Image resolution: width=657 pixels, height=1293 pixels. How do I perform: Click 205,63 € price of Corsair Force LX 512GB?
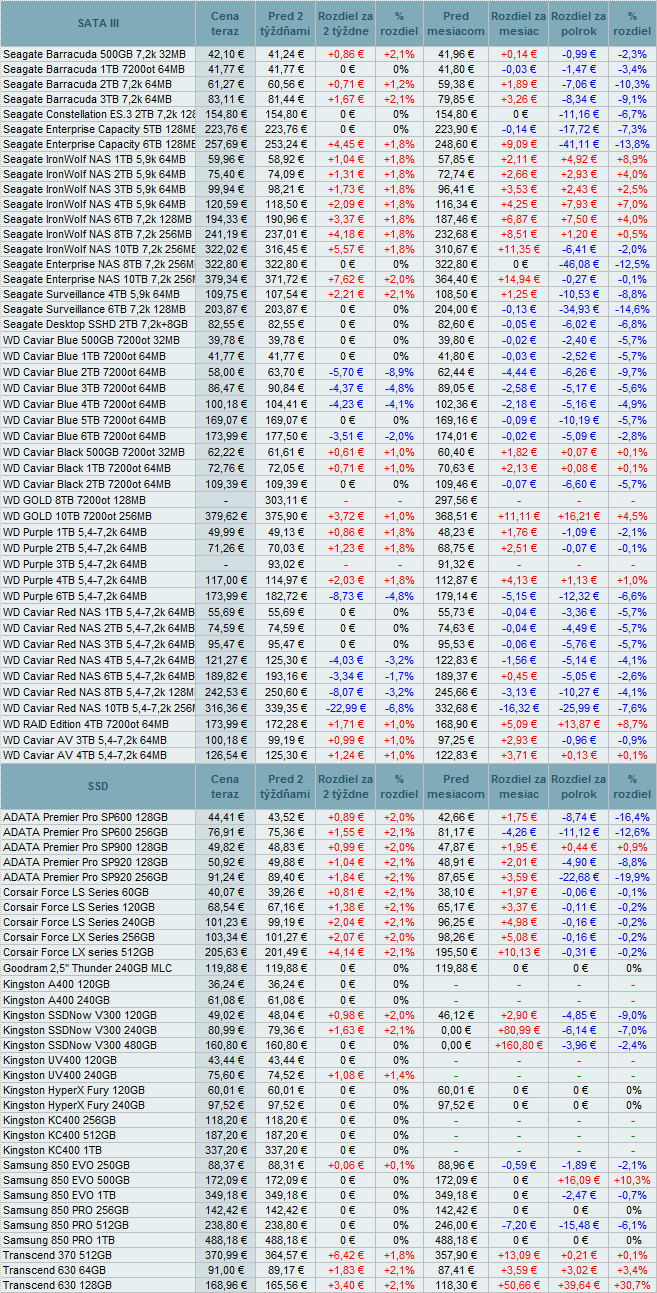226,952
